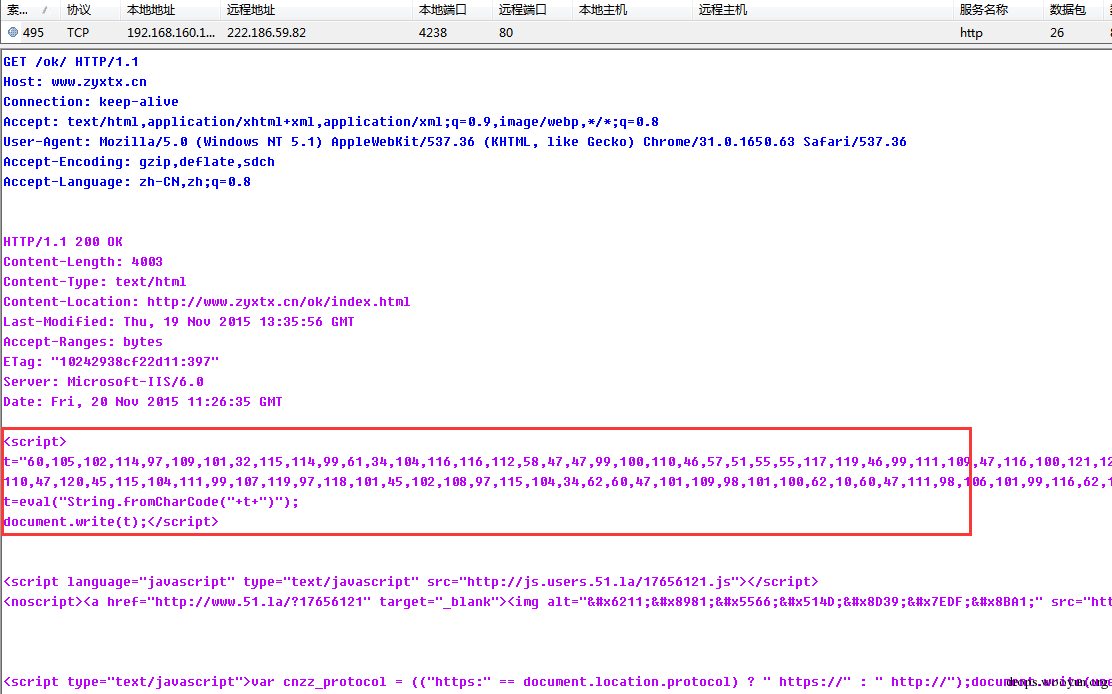Click the Host: www.zyxtx.cn line

[x=75, y=82]
